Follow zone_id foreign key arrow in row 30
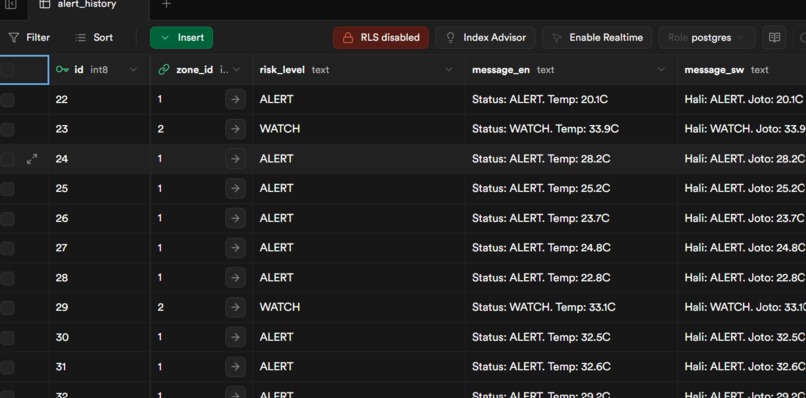 pos(235,337)
